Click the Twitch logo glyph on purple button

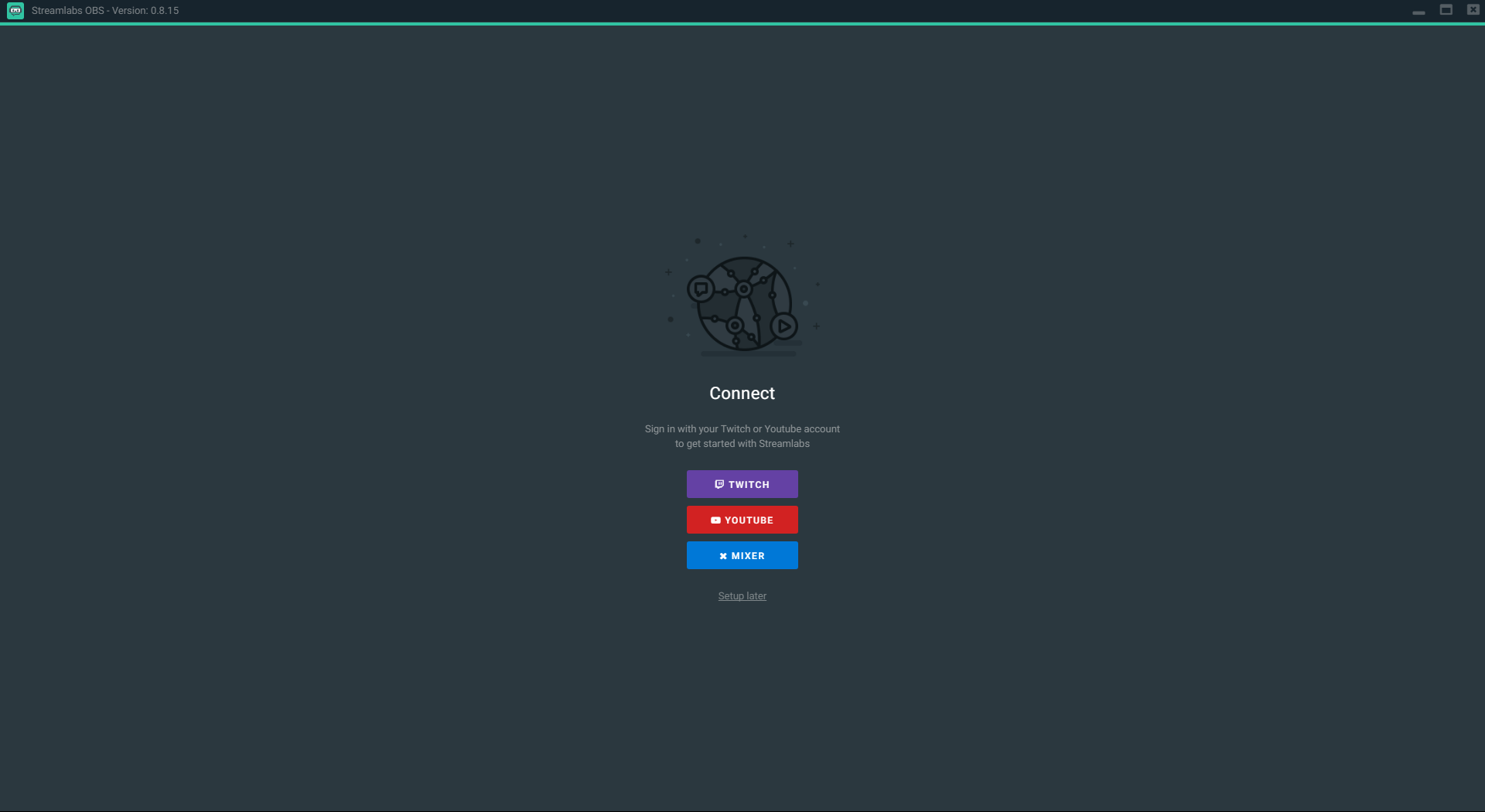pos(719,484)
